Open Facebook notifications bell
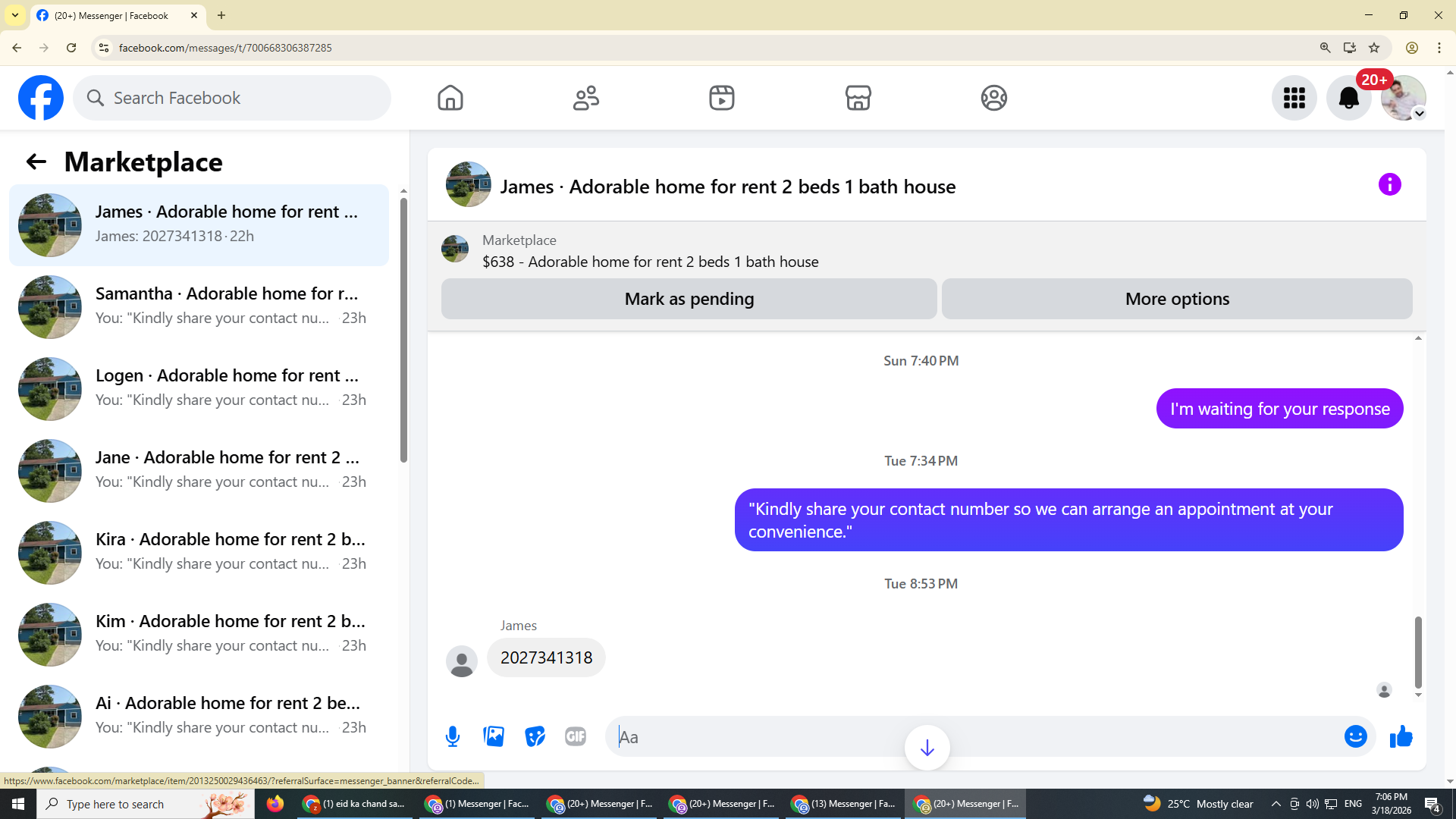 click(x=1348, y=98)
